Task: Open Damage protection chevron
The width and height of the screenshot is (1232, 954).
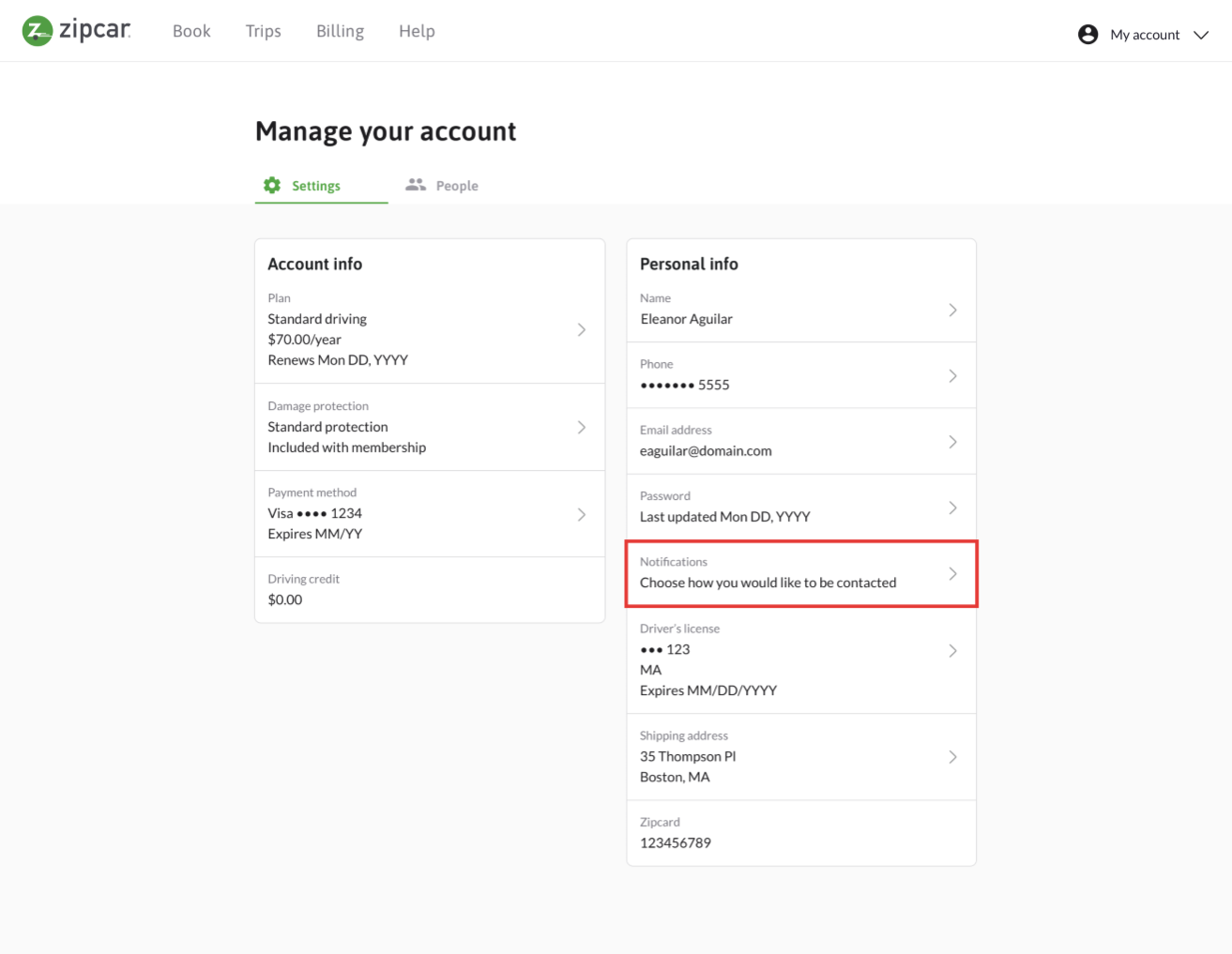Action: coord(582,427)
